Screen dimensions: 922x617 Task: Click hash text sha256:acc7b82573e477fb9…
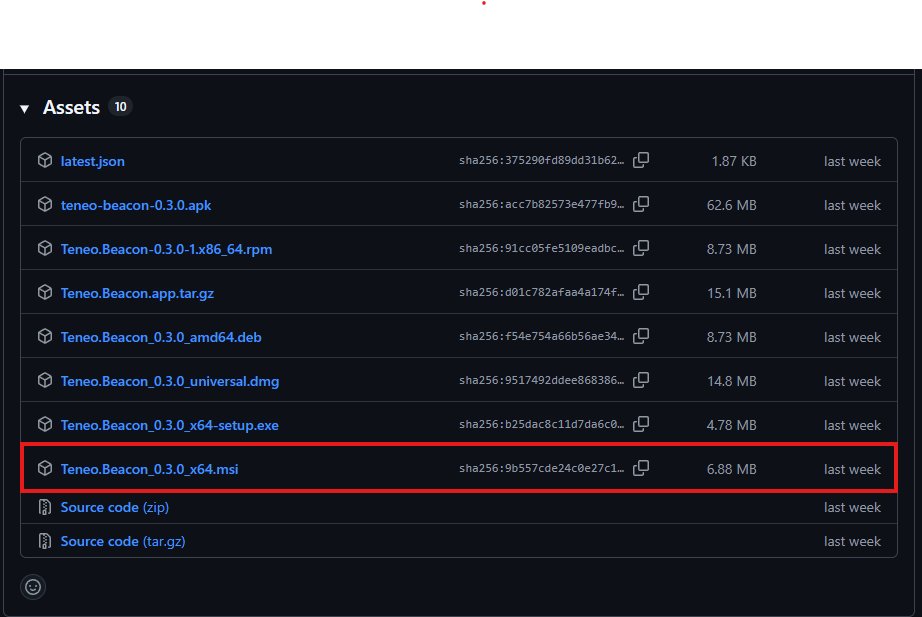542,205
